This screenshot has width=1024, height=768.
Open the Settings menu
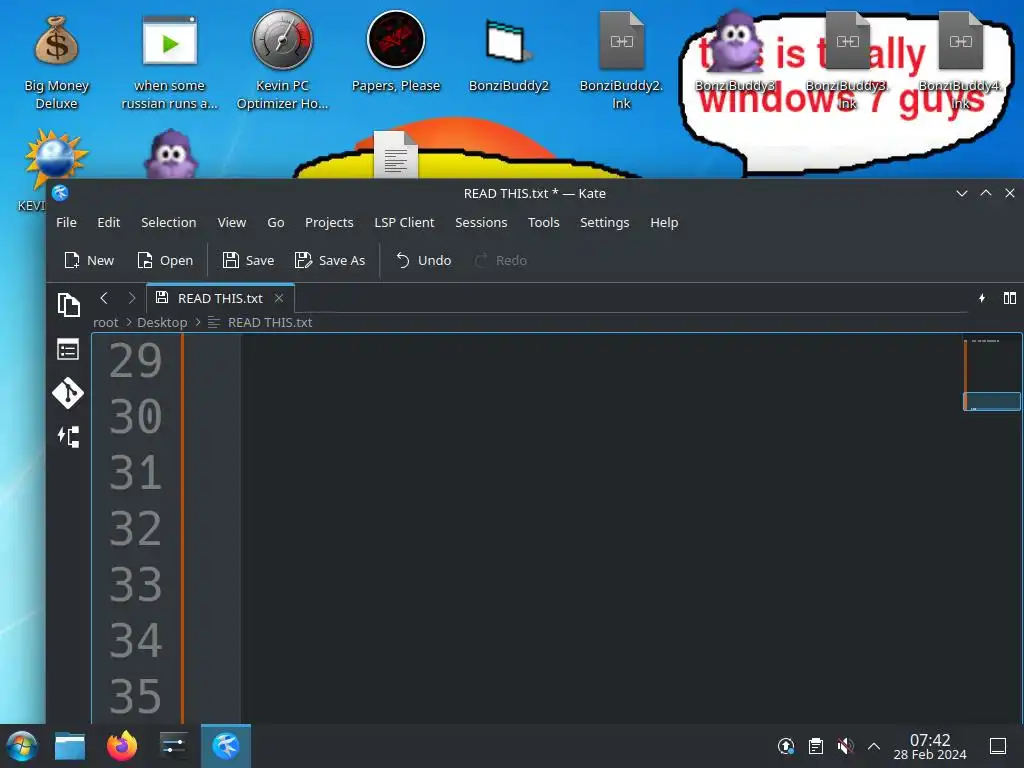(605, 223)
